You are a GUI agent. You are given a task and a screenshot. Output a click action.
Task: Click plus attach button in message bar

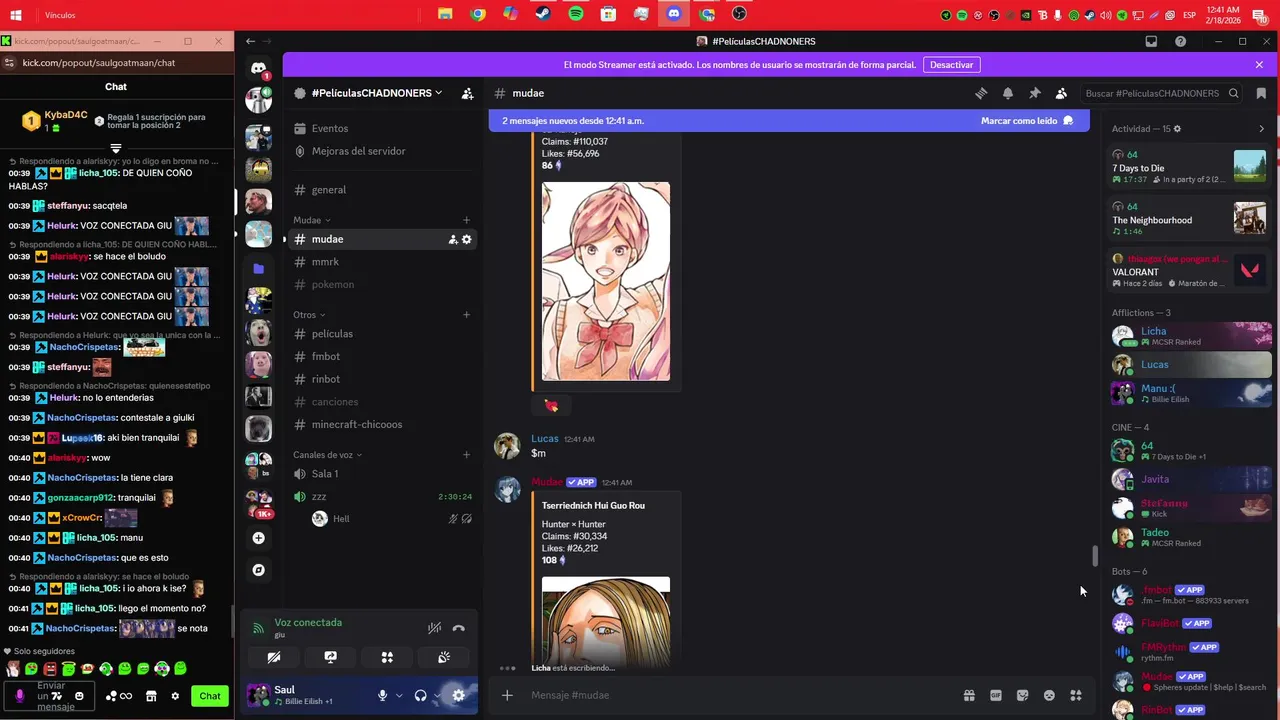coord(507,695)
